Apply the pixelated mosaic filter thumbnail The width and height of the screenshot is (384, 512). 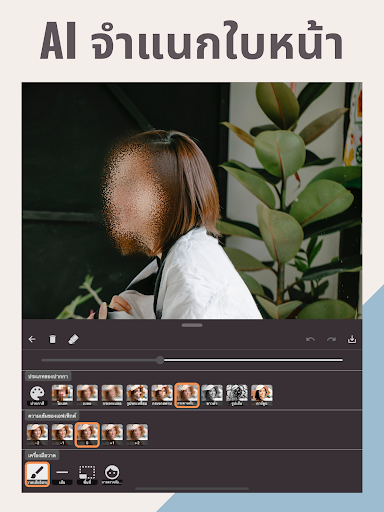62,395
